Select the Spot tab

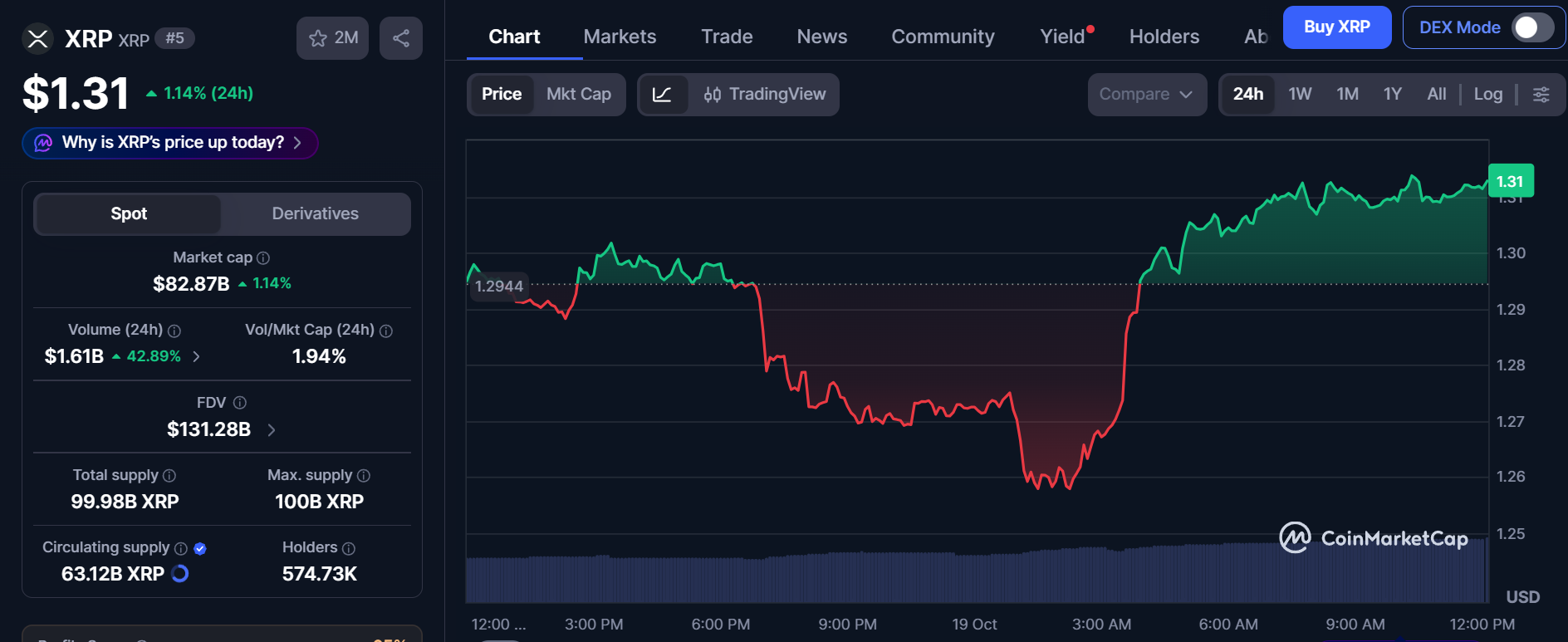[x=129, y=214]
